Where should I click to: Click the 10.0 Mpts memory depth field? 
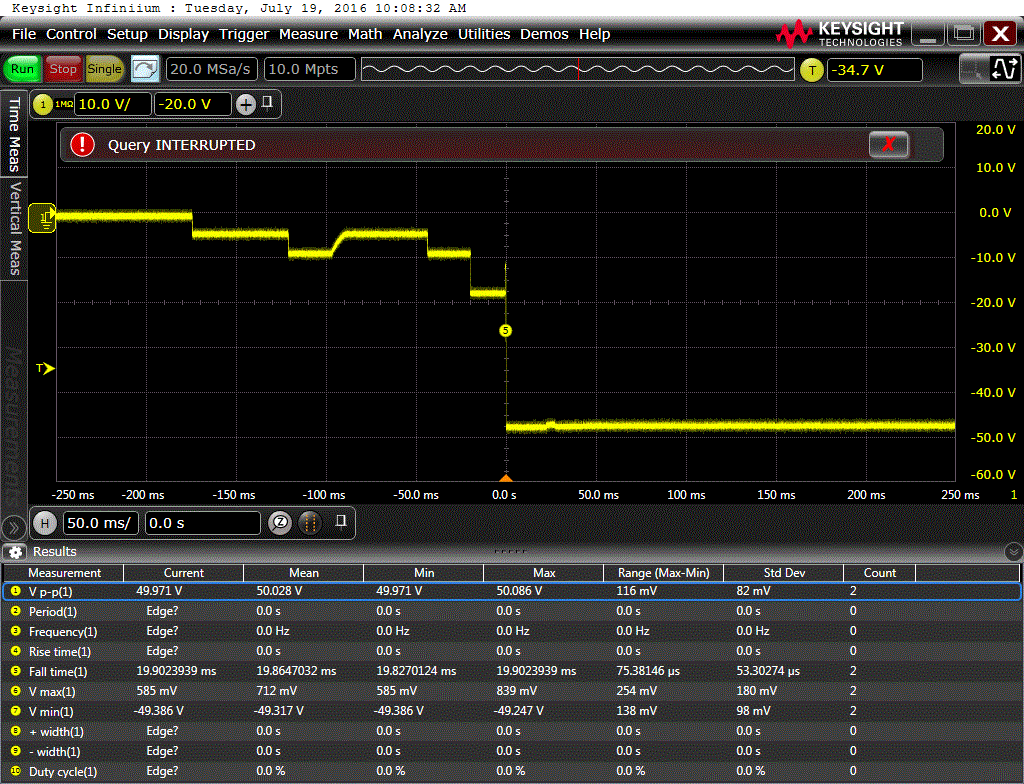[310, 69]
